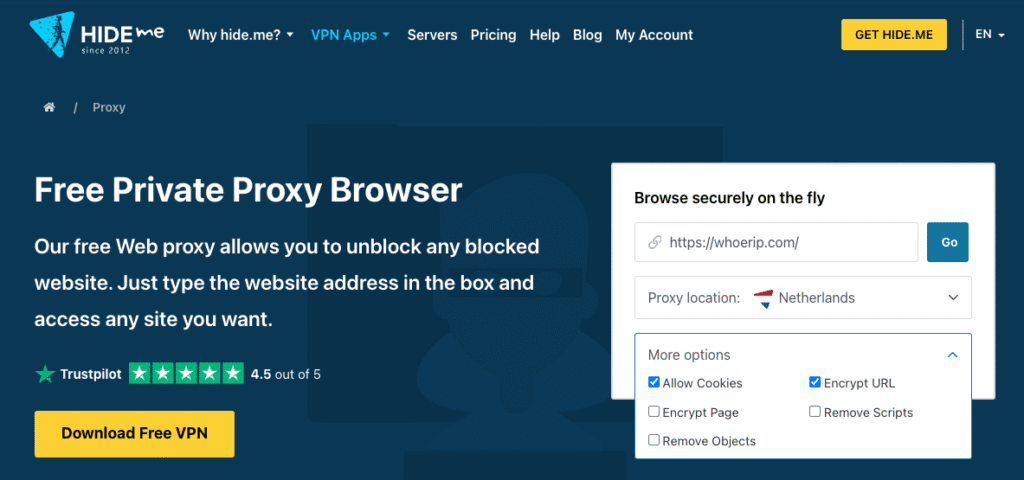
Task: Enable the Remove Scripts checkbox
Action: pyautogui.click(x=814, y=411)
